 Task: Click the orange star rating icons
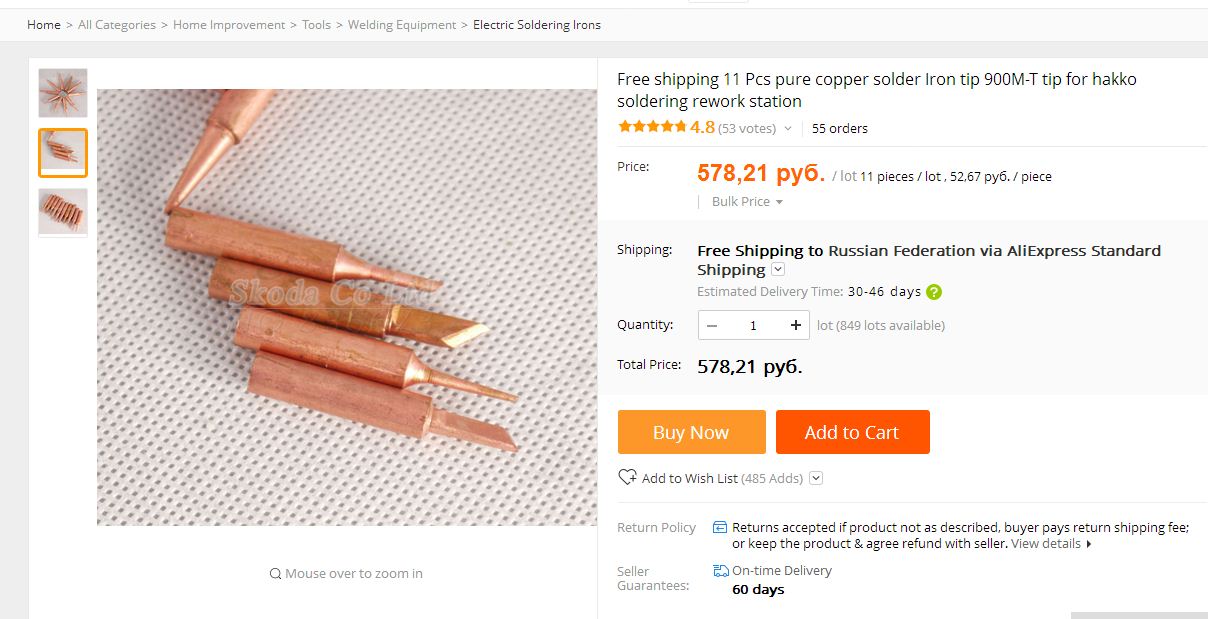pyautogui.click(x=652, y=127)
